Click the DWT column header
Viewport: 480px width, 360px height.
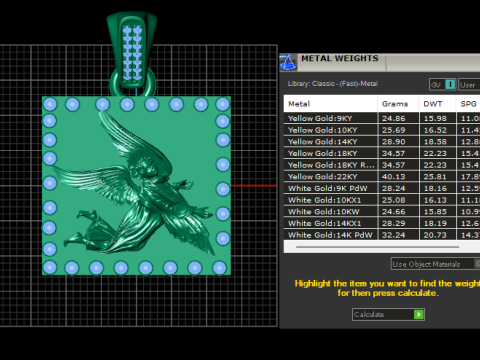[x=437, y=104]
